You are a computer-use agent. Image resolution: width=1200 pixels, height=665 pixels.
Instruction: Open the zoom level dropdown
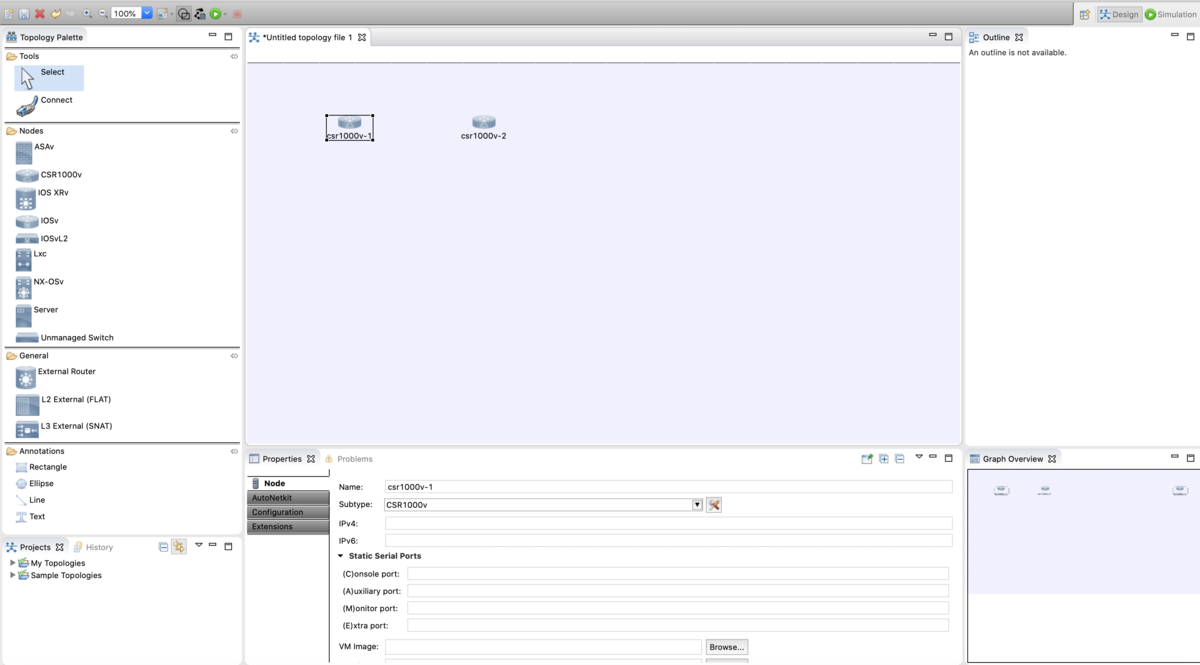click(147, 14)
